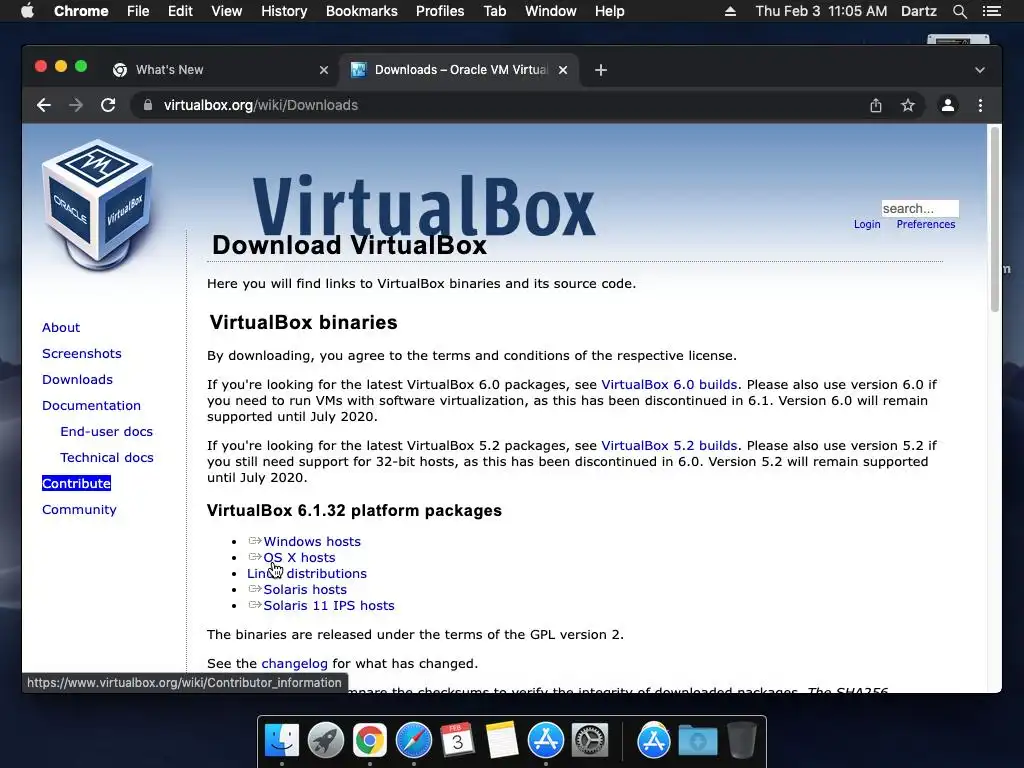Open the File menu
The height and width of the screenshot is (768, 1024).
(138, 11)
